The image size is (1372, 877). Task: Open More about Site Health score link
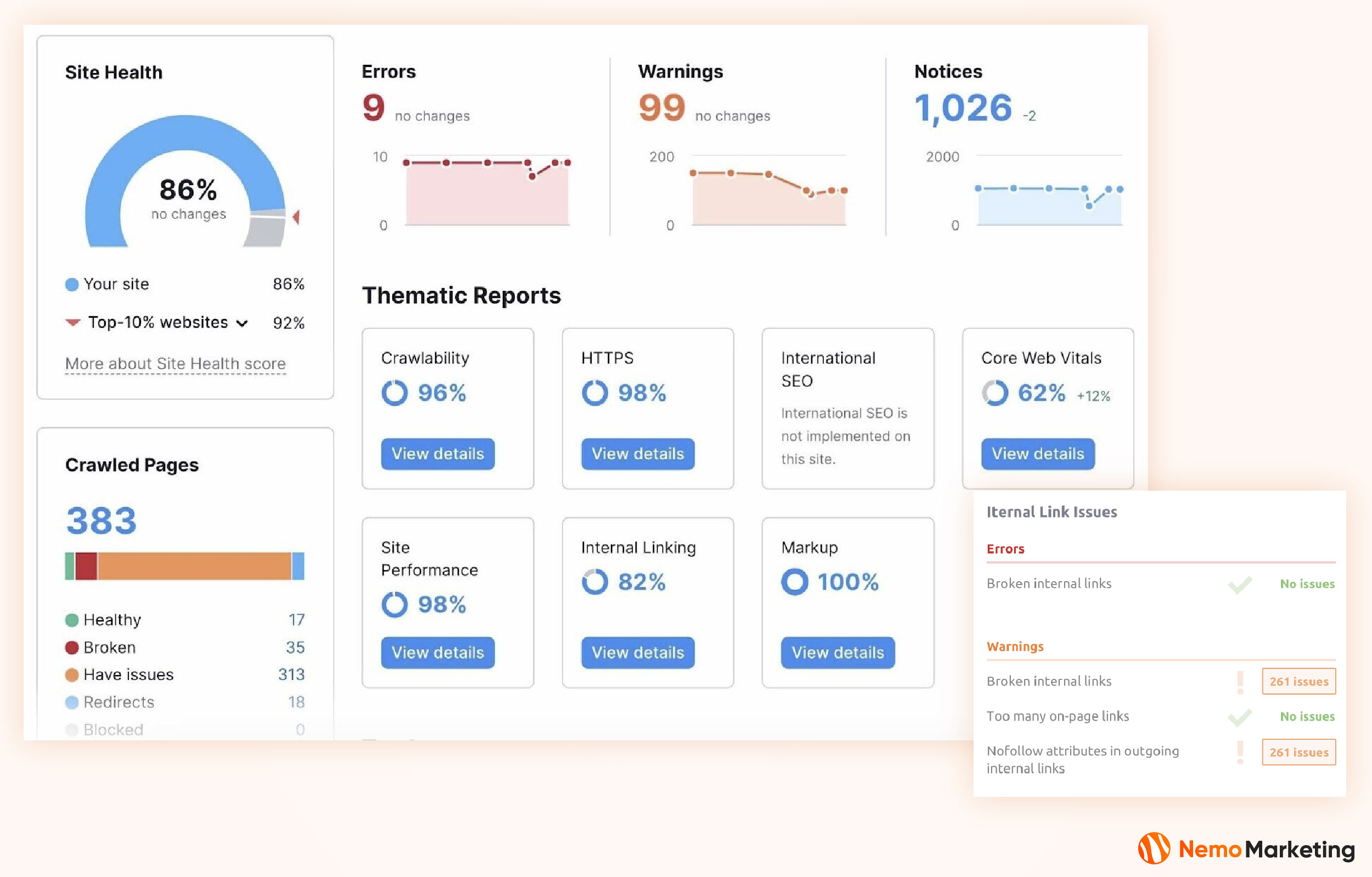pos(176,363)
